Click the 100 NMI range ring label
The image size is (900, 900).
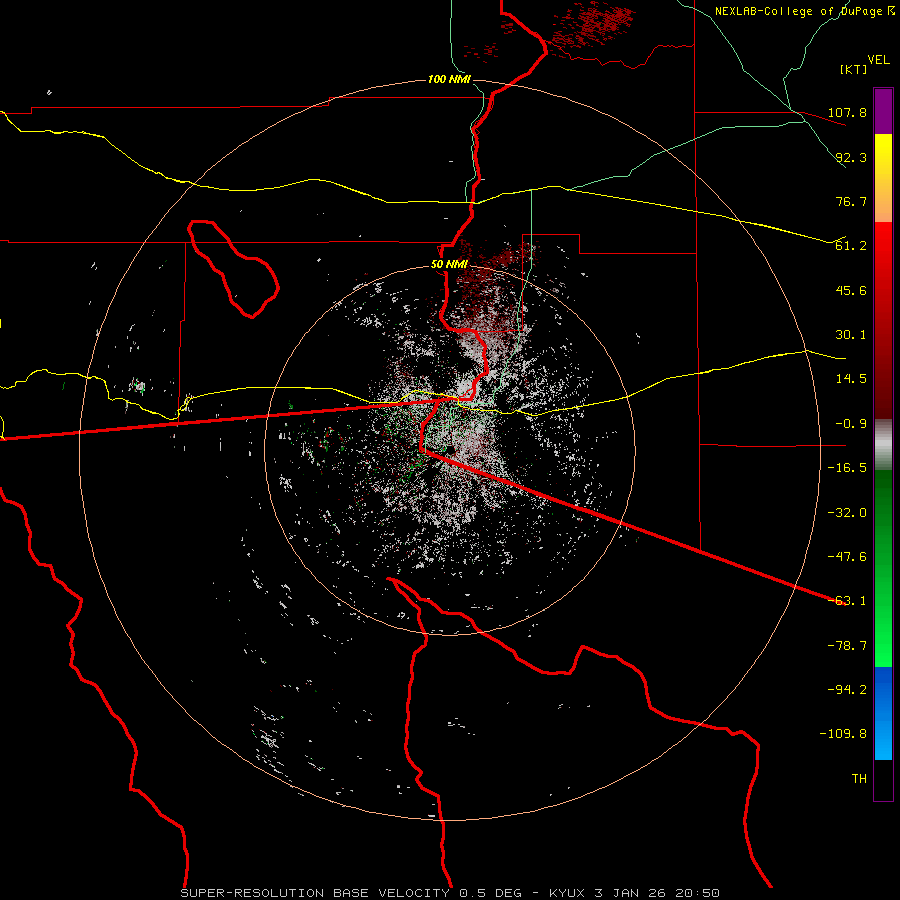click(449, 79)
